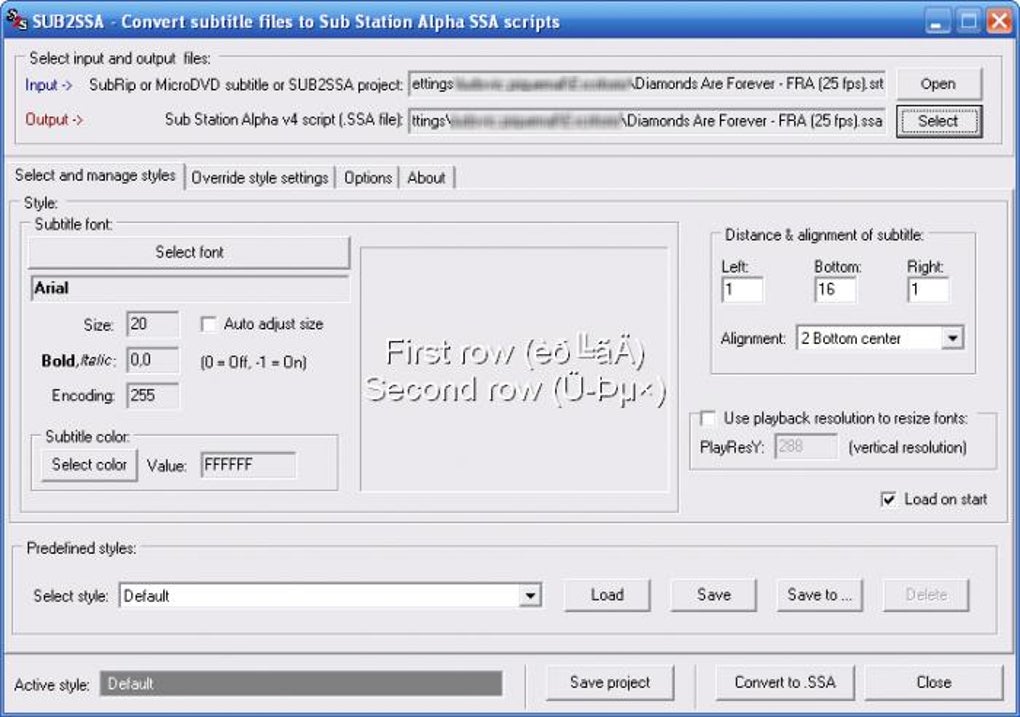Click the SUB2SSA title bar app icon
Image resolution: width=1020 pixels, height=717 pixels.
(16, 20)
